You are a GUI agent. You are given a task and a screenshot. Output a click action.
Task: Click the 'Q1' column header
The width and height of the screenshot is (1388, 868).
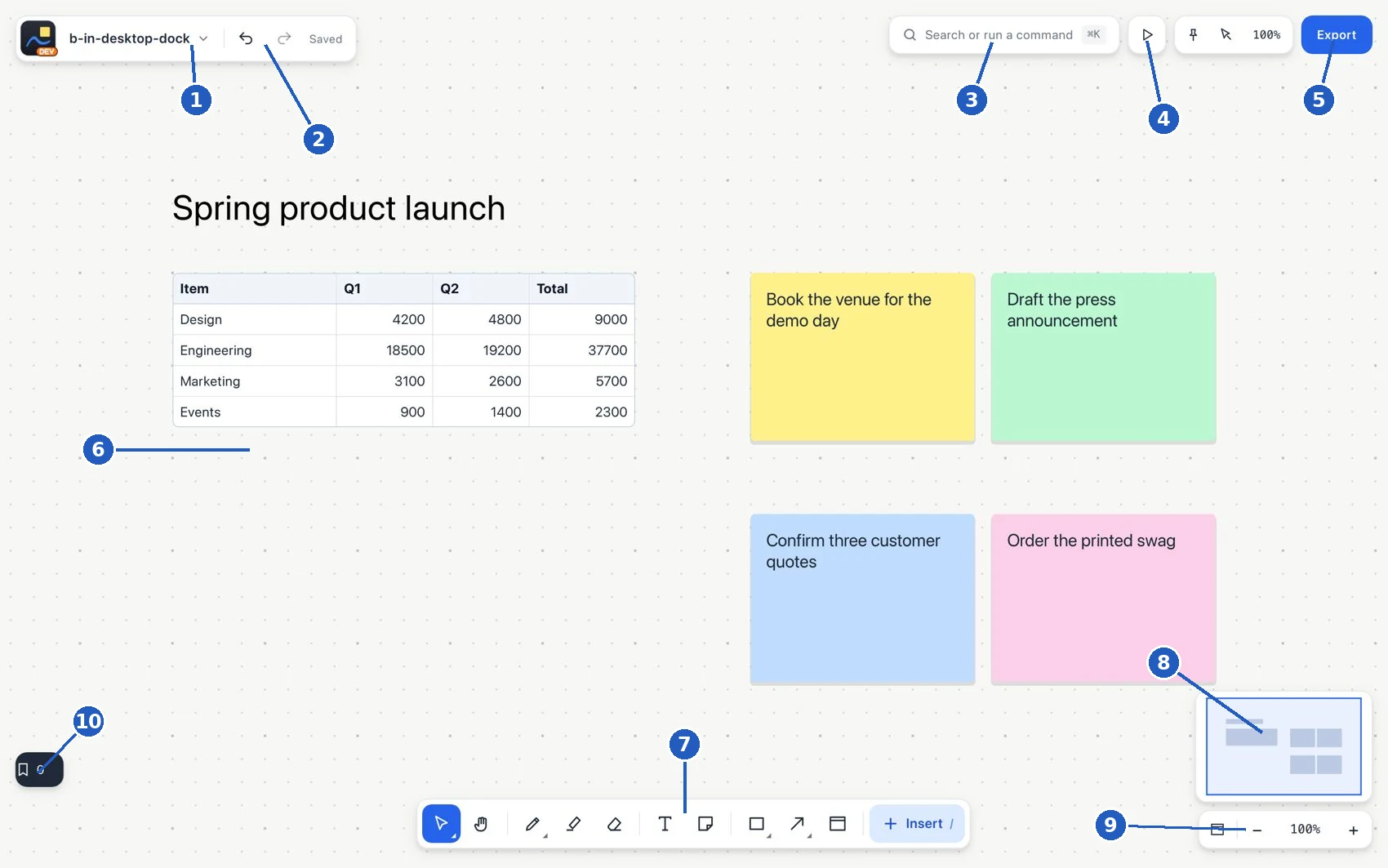385,289
